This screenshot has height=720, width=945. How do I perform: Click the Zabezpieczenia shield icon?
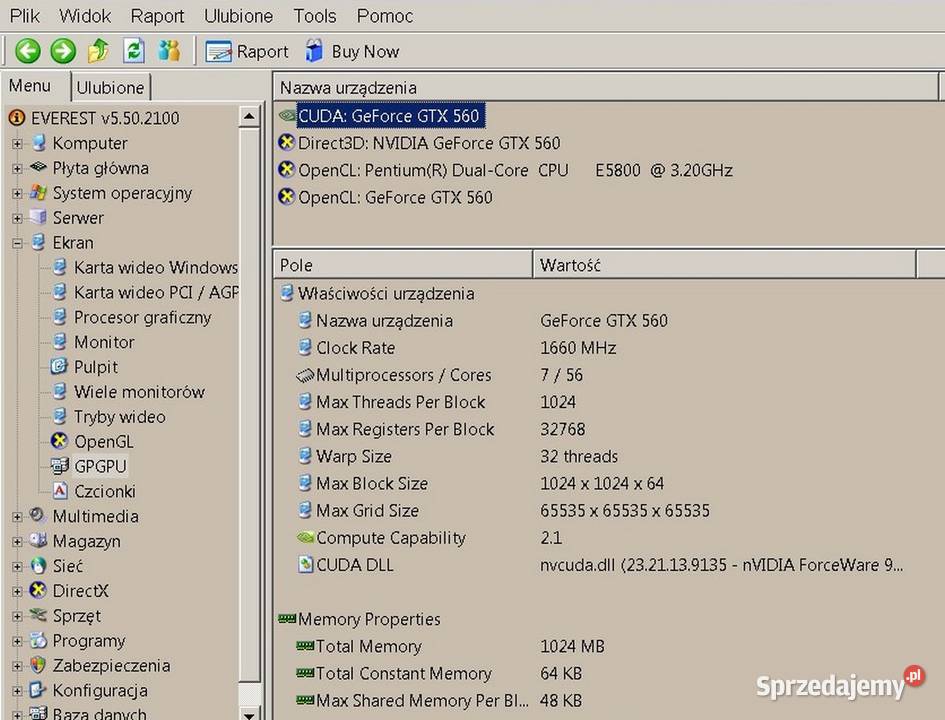38,665
